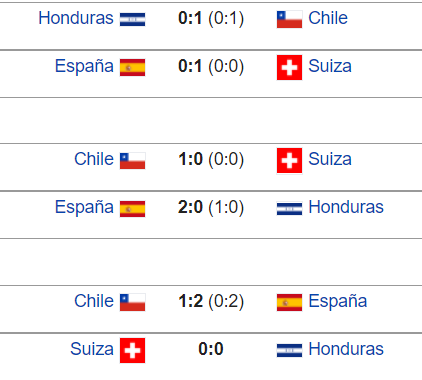Open Honduras link in the 0:0 match
422x380 pixels.
[346, 349]
